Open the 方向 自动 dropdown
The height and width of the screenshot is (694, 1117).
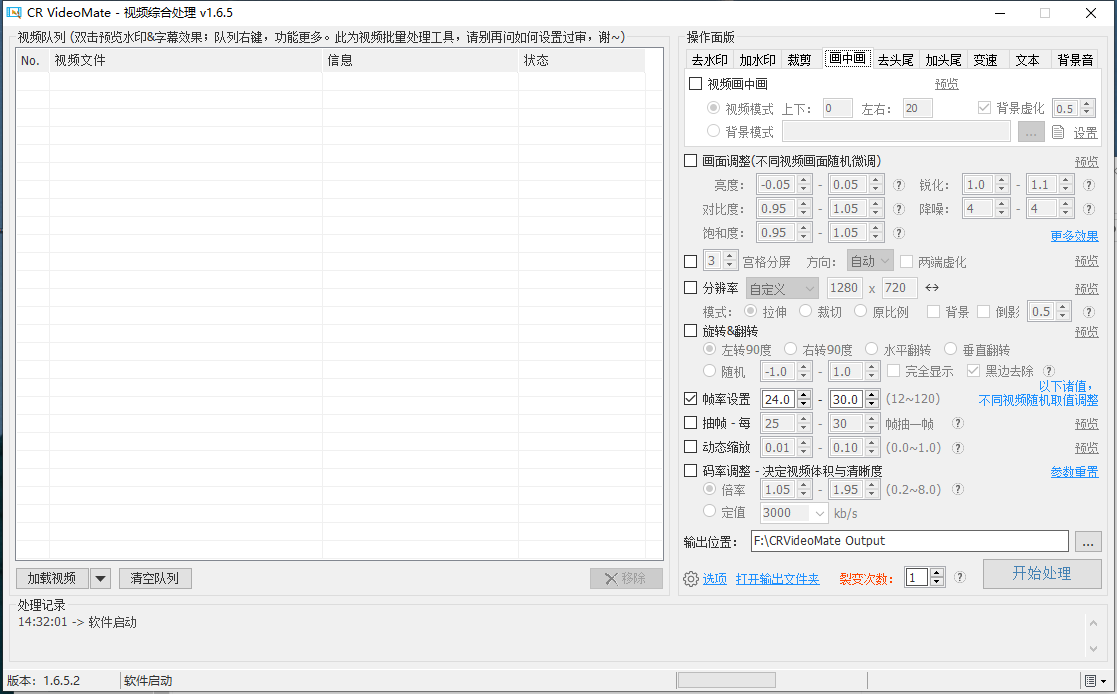pos(870,261)
